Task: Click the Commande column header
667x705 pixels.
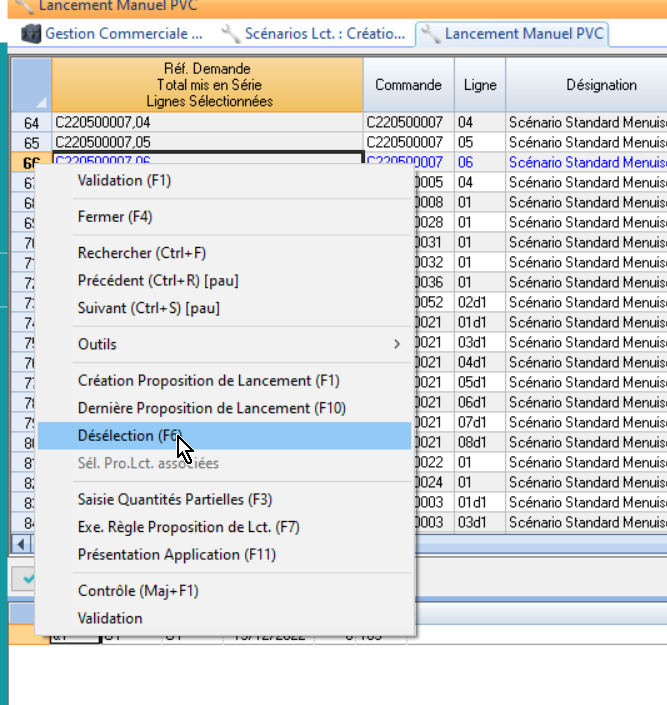Action: (408, 85)
